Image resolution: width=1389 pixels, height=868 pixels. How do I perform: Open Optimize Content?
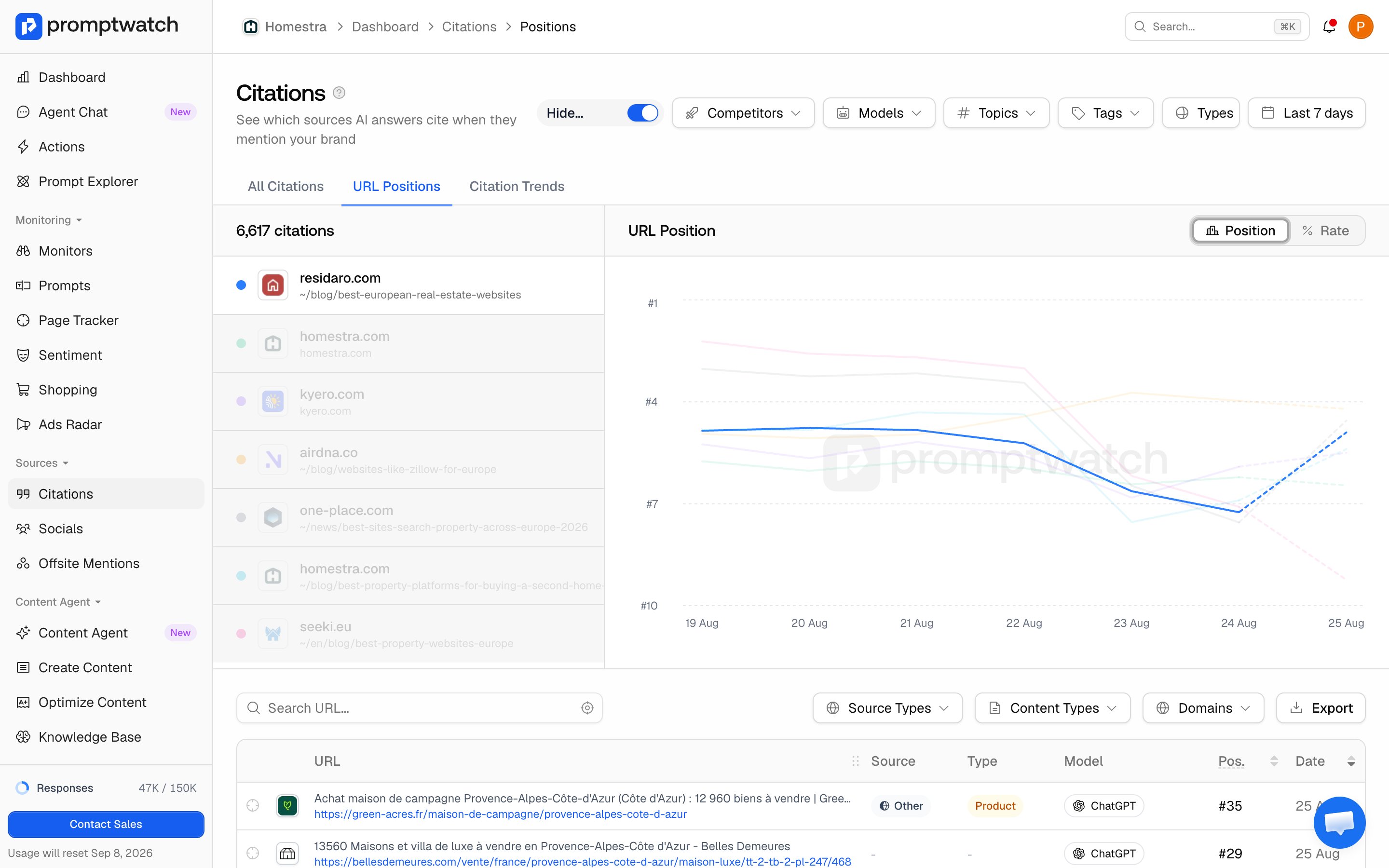[x=106, y=702]
